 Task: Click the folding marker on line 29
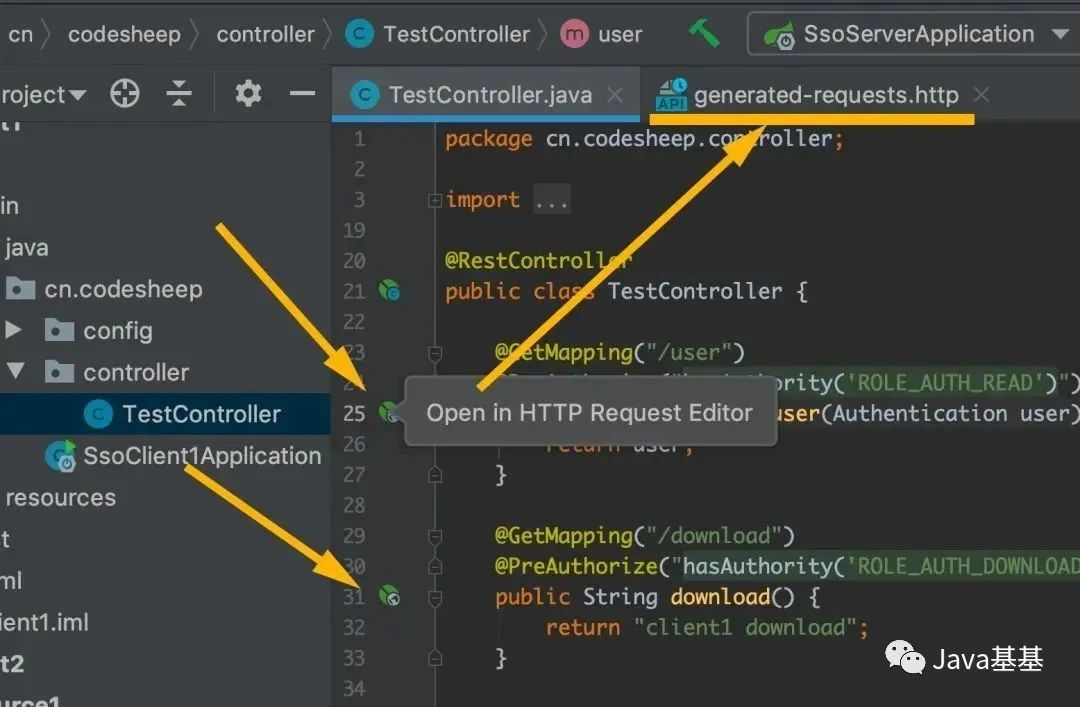tap(435, 535)
